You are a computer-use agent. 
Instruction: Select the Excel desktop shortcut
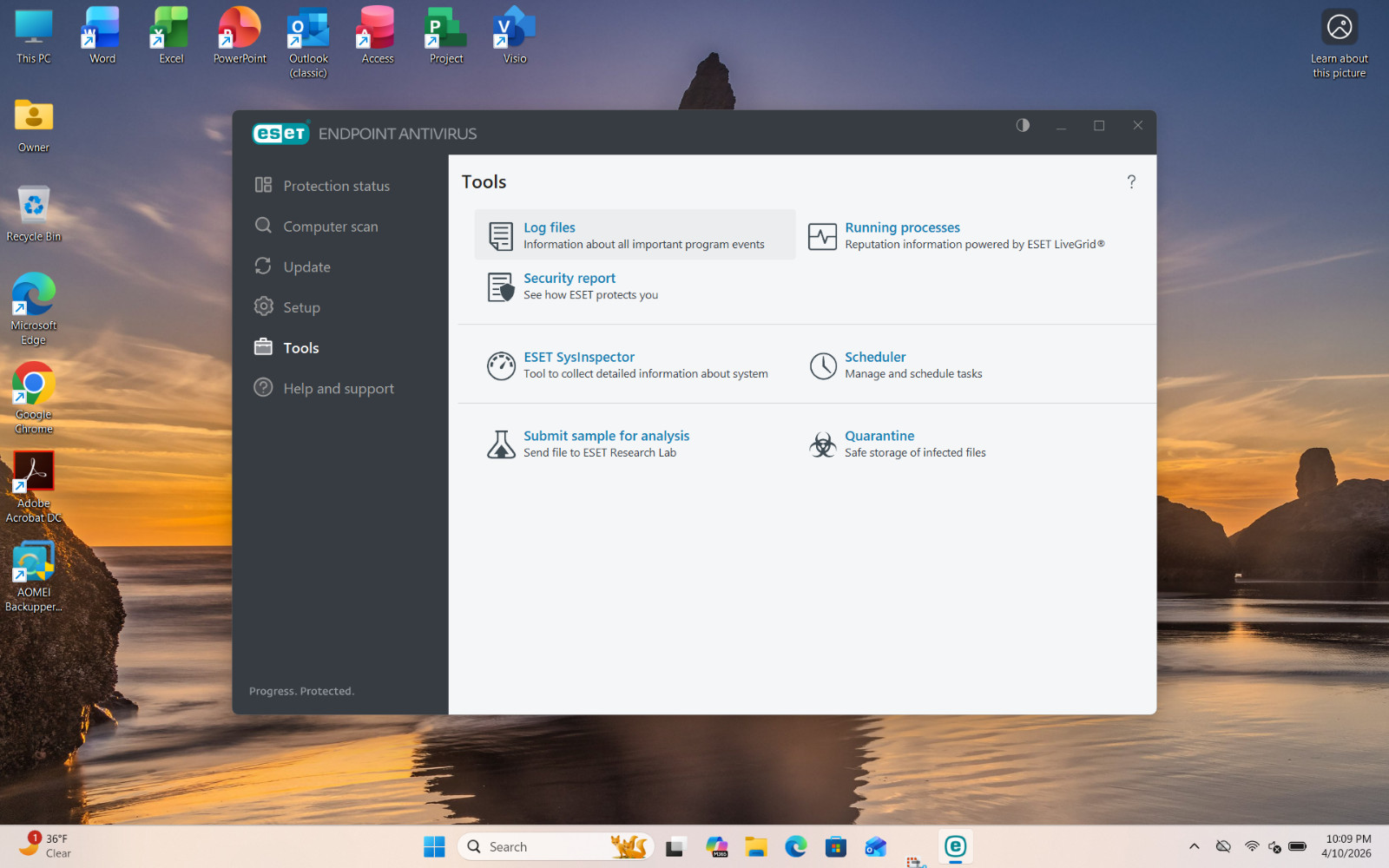(x=171, y=36)
